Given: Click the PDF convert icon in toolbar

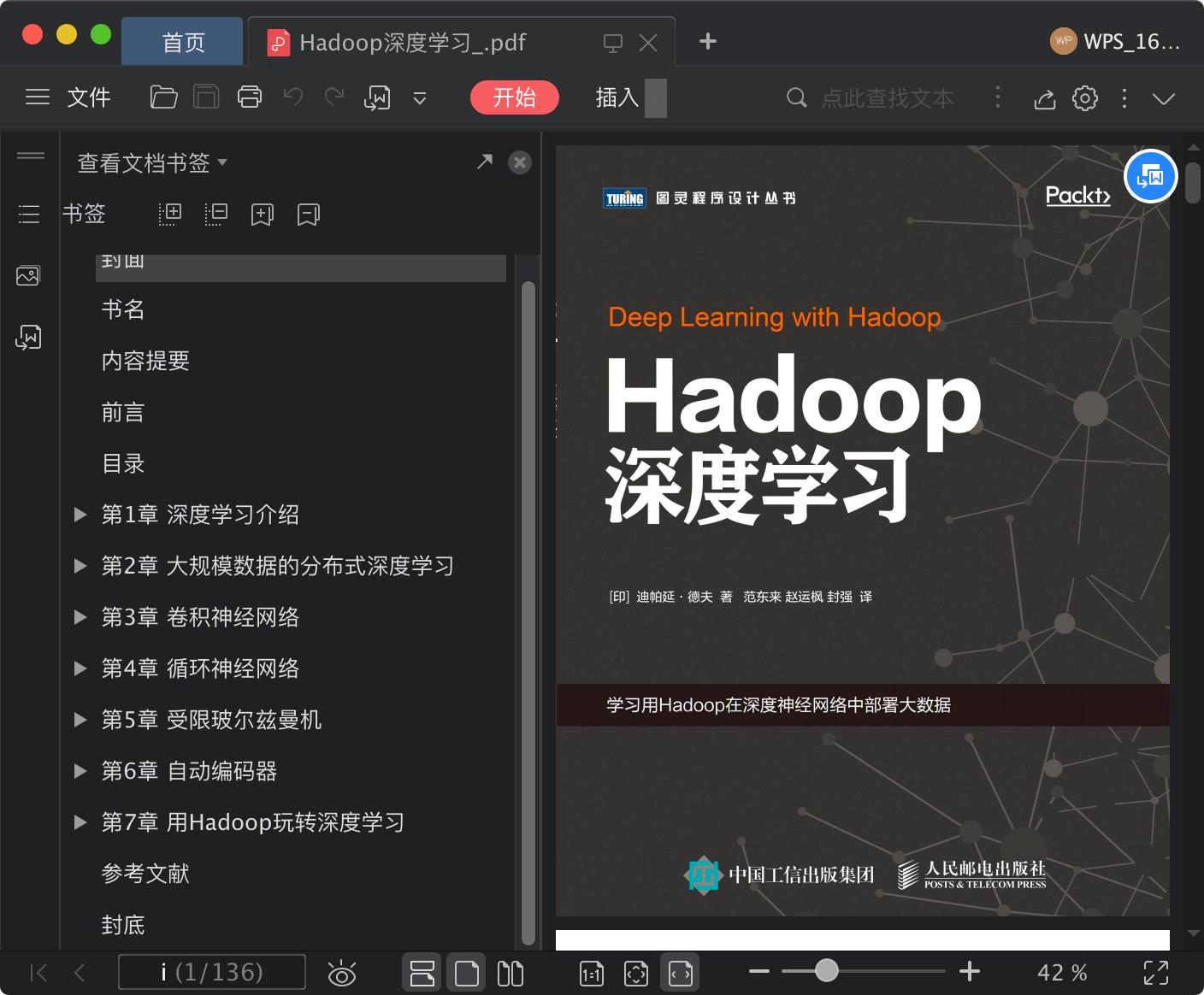Looking at the screenshot, I should pos(377,97).
